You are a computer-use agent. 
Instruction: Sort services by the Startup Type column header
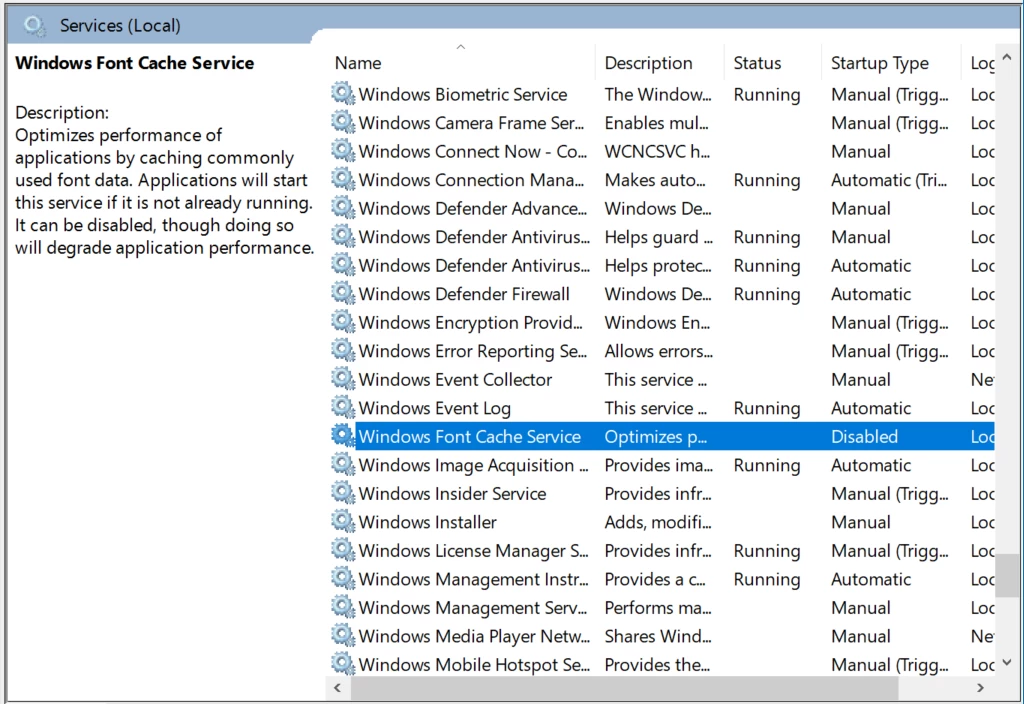coord(891,63)
